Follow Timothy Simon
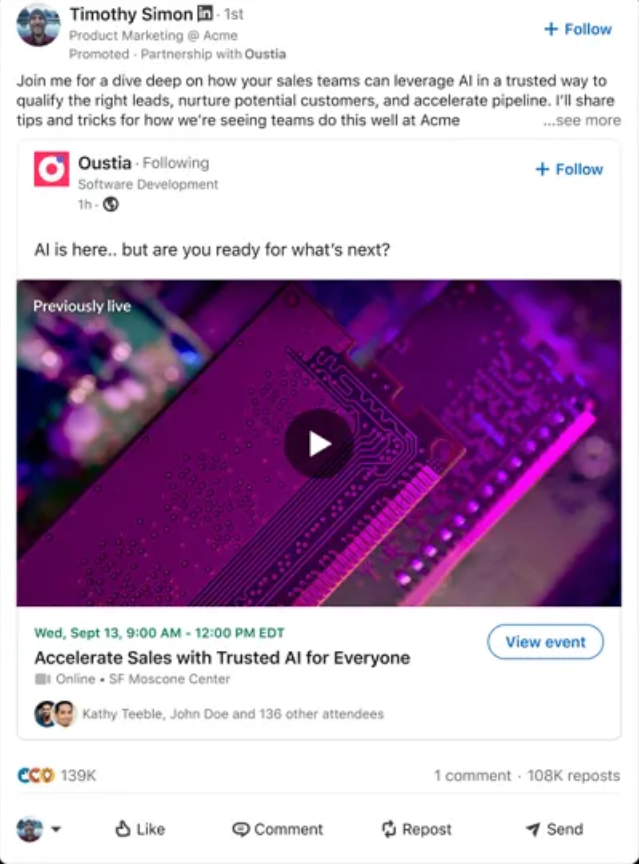Viewport: 644px width, 864px height. pyautogui.click(x=577, y=29)
